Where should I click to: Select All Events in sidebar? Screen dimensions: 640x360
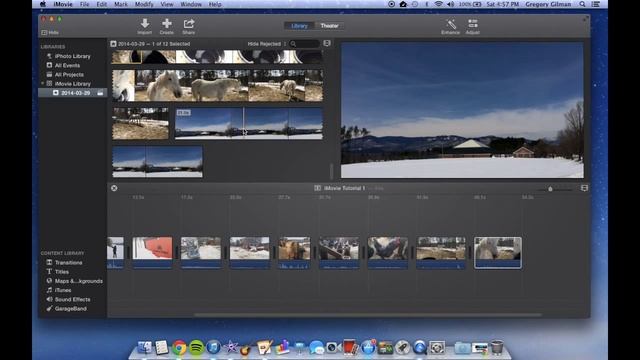67,65
